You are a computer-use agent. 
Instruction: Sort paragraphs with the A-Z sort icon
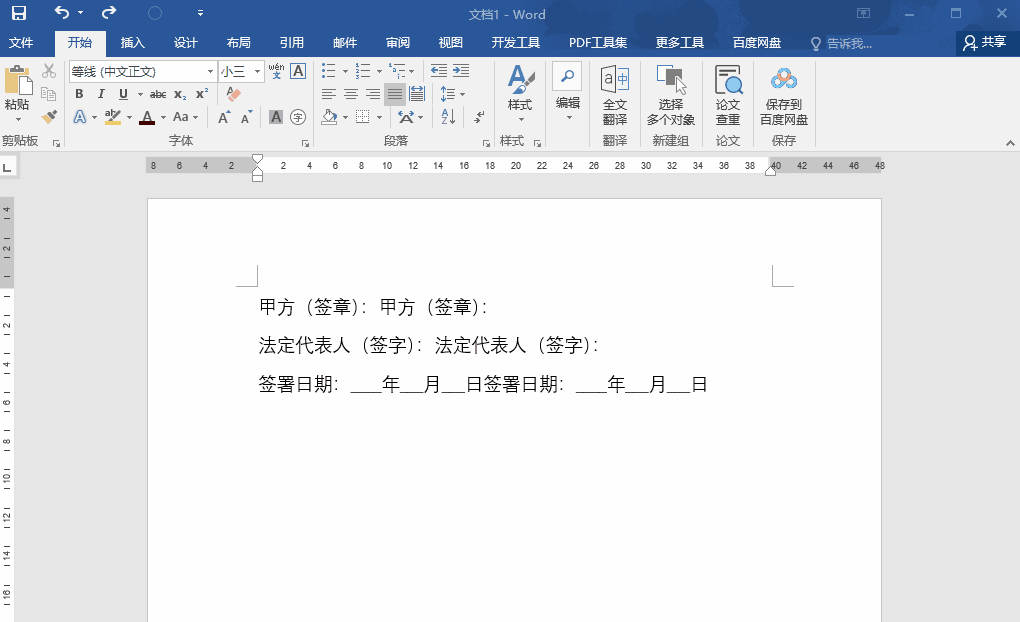(448, 116)
